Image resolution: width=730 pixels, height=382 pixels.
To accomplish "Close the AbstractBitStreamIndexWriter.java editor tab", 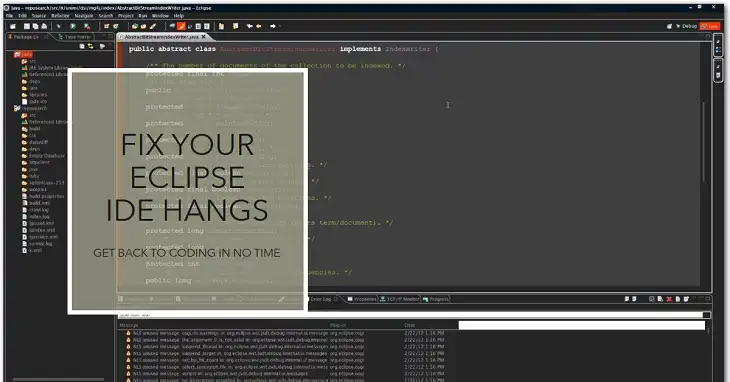I will (203, 36).
